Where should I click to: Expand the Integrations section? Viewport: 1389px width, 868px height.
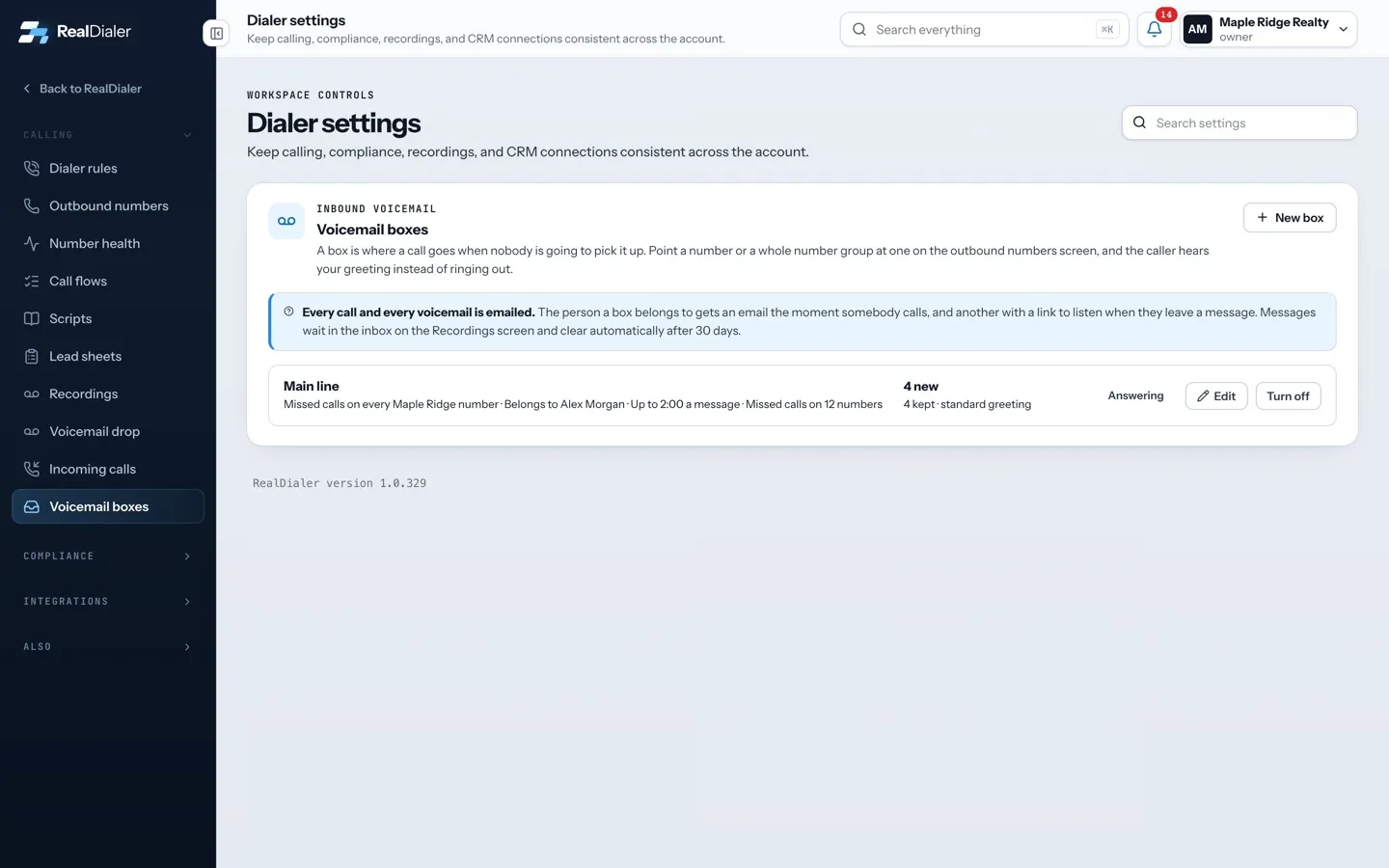[108, 602]
